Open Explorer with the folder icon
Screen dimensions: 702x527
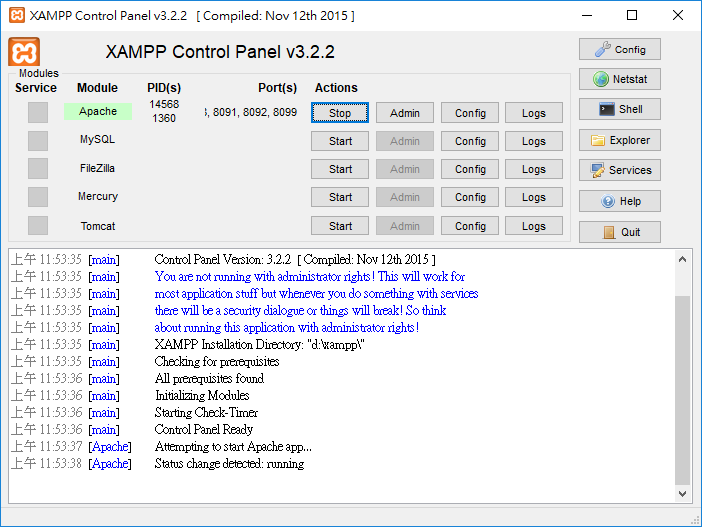click(620, 140)
